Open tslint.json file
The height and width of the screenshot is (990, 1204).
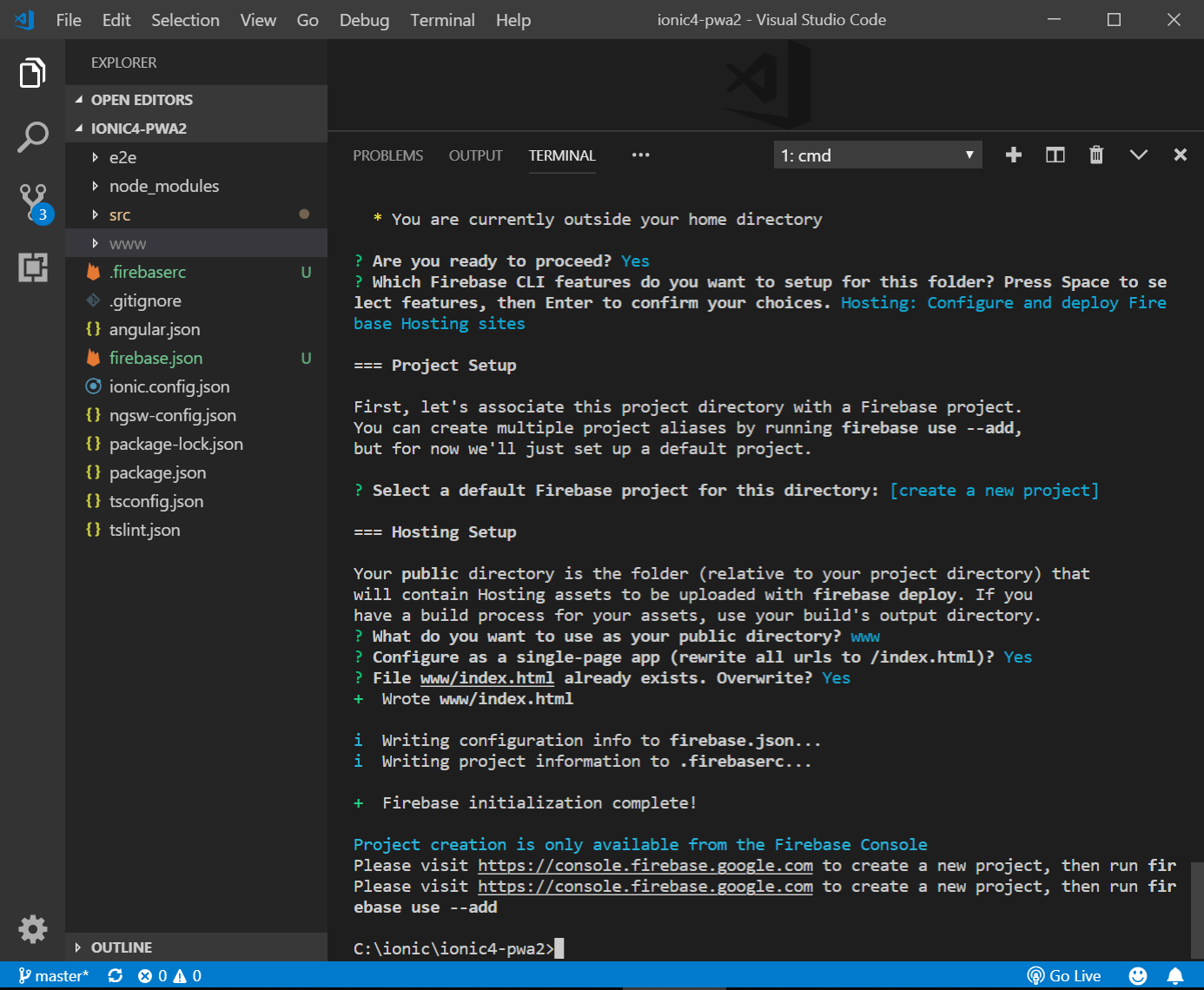[196, 530]
